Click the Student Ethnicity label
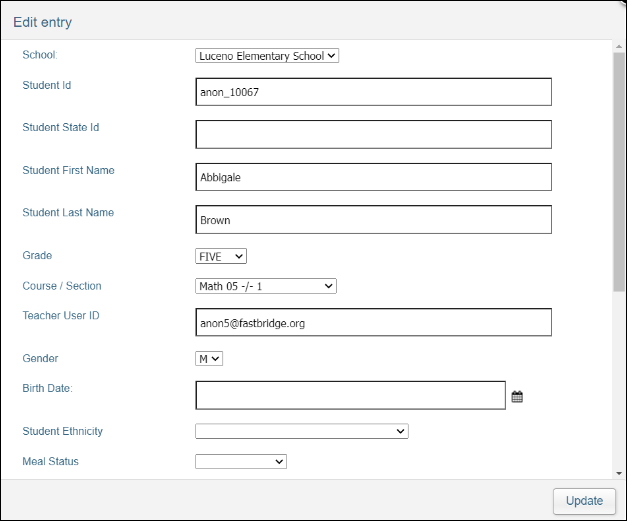The width and height of the screenshot is (627, 521). pos(62,431)
